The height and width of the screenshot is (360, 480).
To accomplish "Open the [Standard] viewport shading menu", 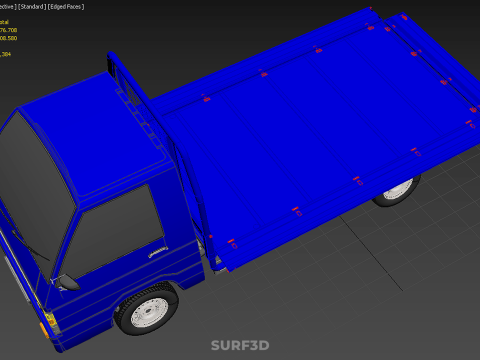I will (x=32, y=7).
